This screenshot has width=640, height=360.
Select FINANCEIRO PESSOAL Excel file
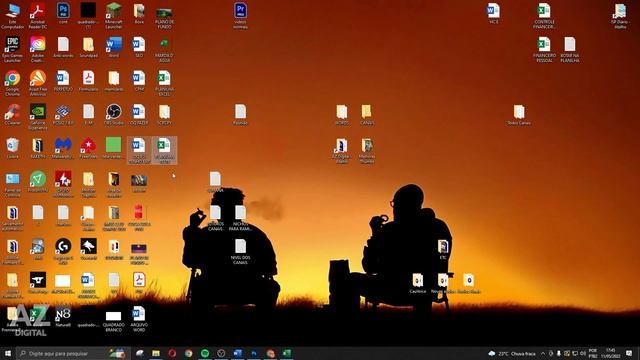(x=544, y=49)
